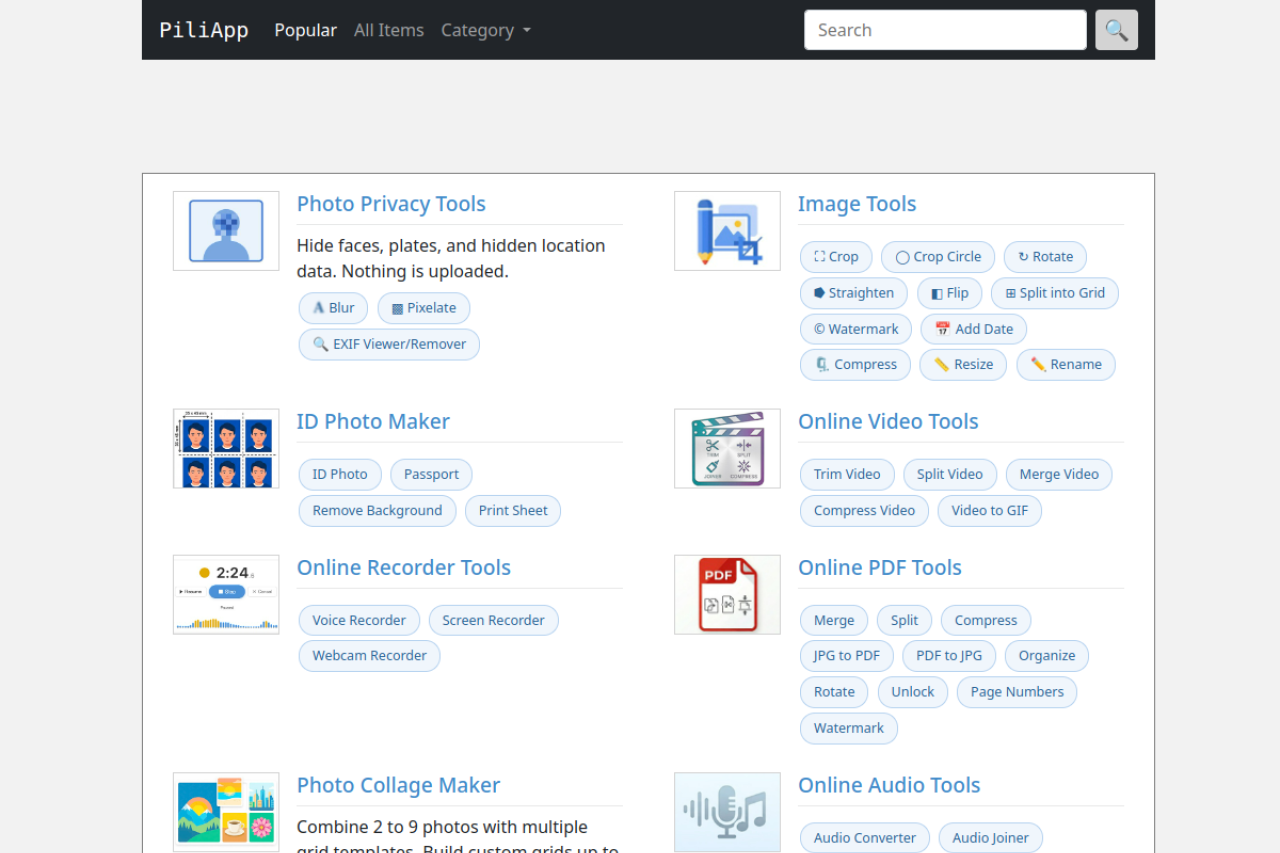
Task: Open the Page Numbers tool
Action: pyautogui.click(x=1017, y=692)
